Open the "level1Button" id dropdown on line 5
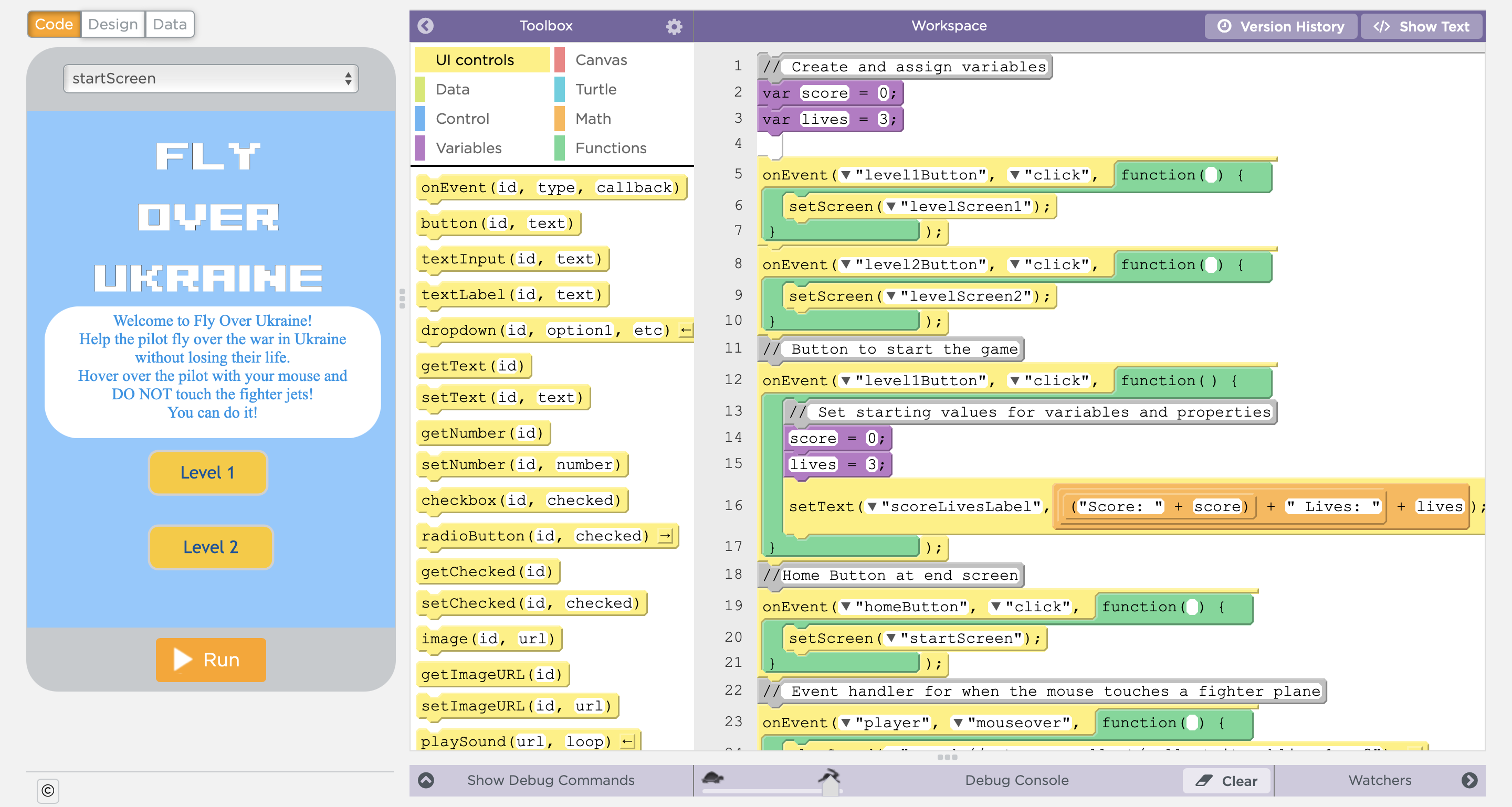The image size is (1512, 807). click(846, 175)
